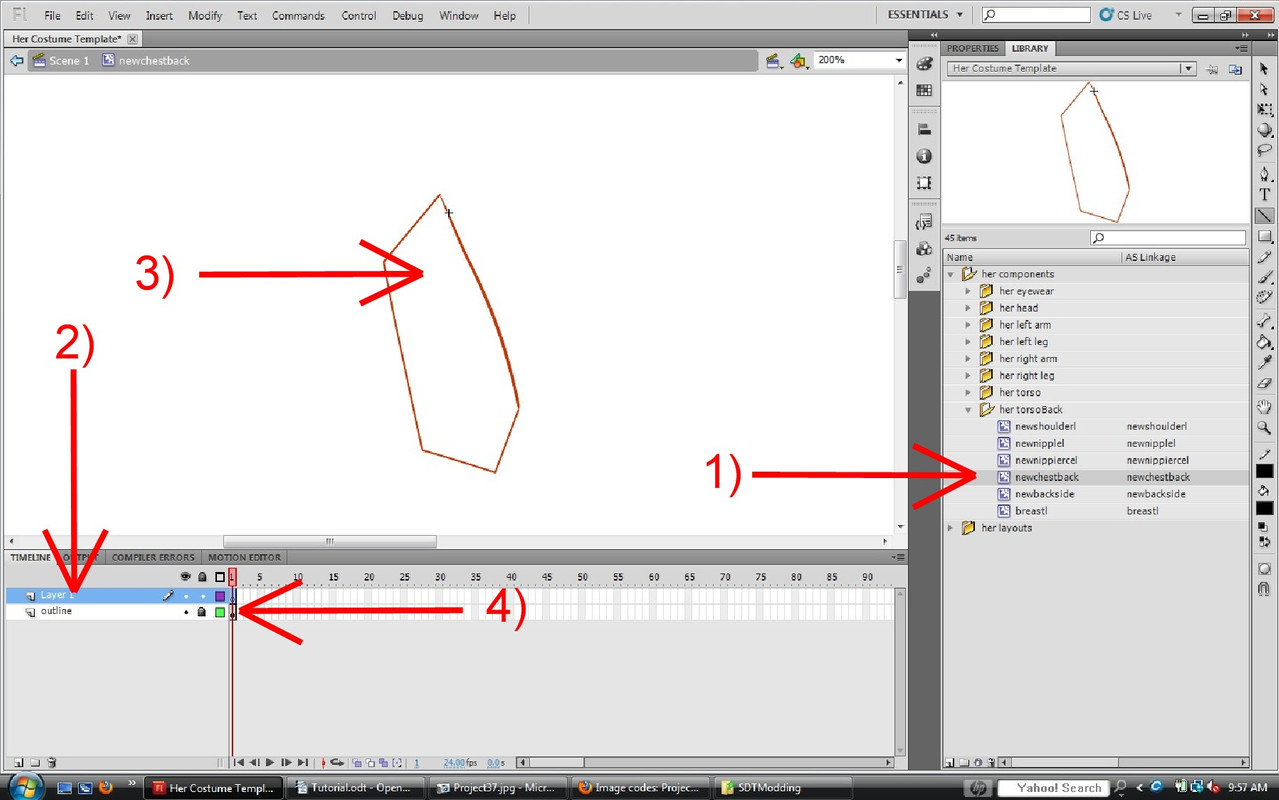Screen dimensions: 1279x800
Task: Open the Modify menu
Action: click(x=205, y=16)
